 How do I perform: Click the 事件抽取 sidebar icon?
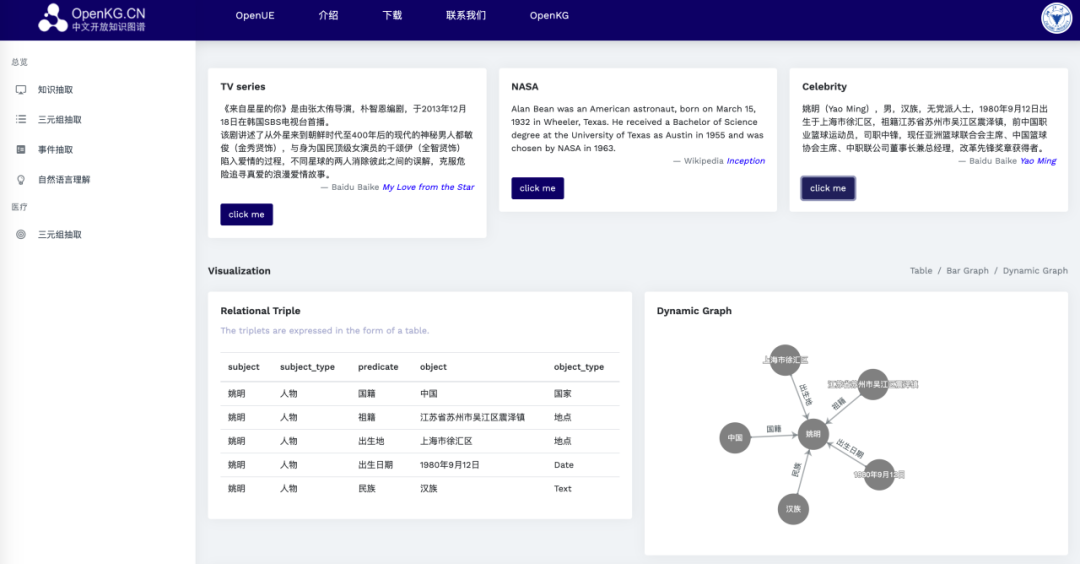(x=21, y=149)
